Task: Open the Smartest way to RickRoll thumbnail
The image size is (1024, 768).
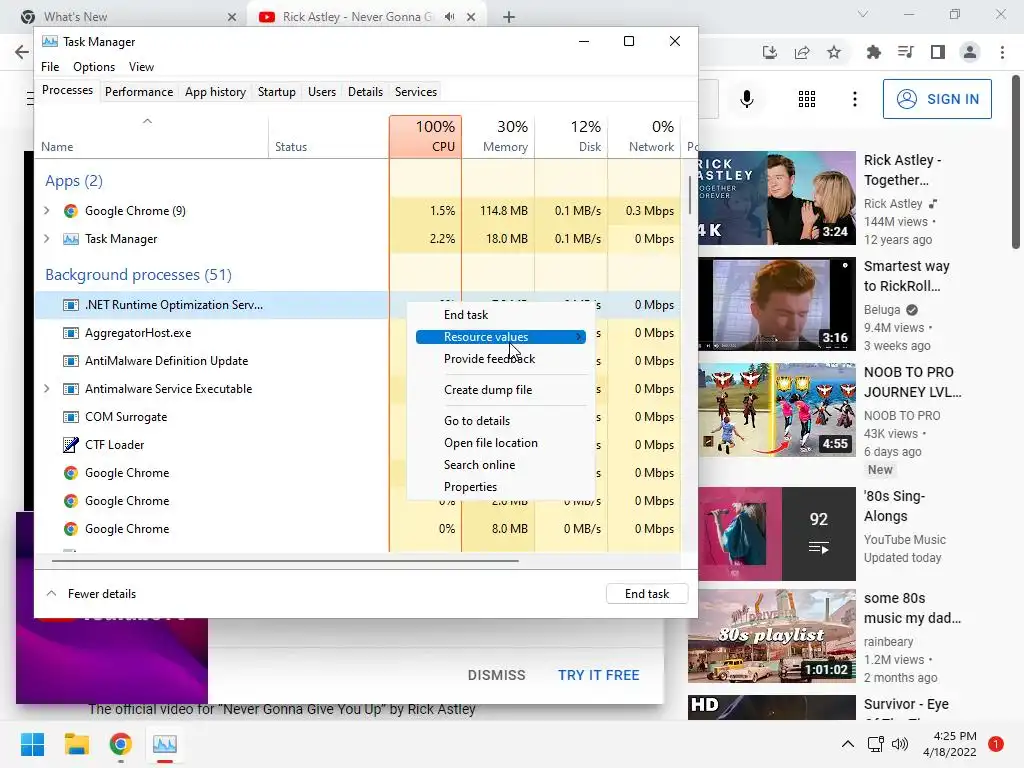Action: (x=776, y=304)
